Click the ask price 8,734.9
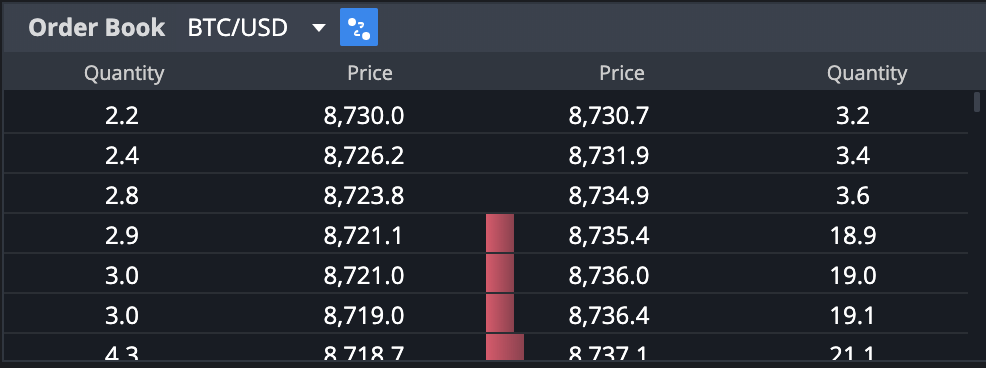This screenshot has height=368, width=986. point(609,196)
